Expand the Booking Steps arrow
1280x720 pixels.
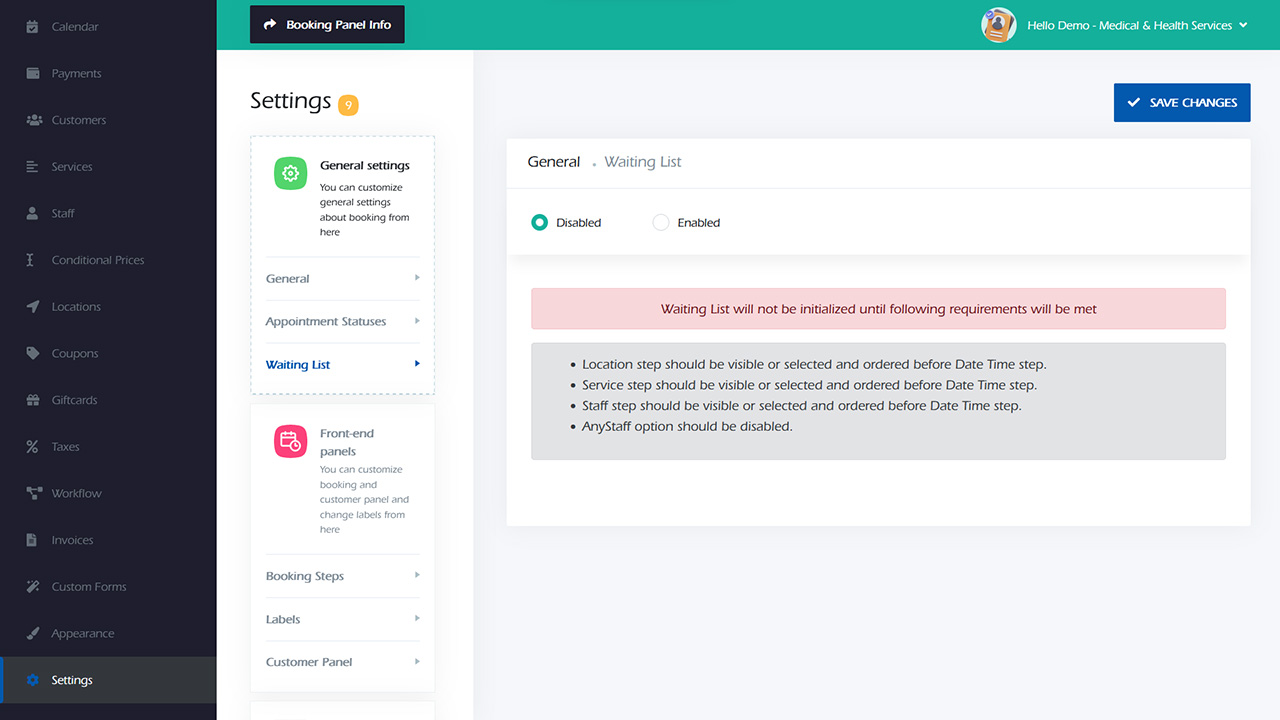(417, 575)
